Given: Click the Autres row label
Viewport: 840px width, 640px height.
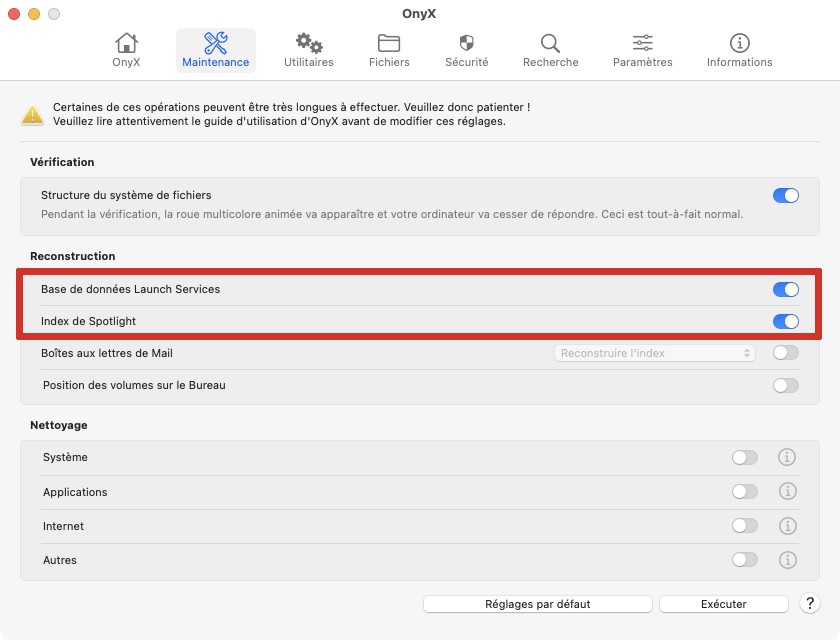Looking at the screenshot, I should 59,560.
